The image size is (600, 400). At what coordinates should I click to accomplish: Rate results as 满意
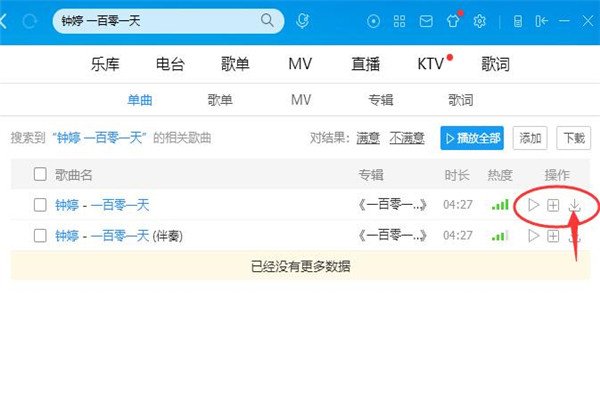pos(368,138)
